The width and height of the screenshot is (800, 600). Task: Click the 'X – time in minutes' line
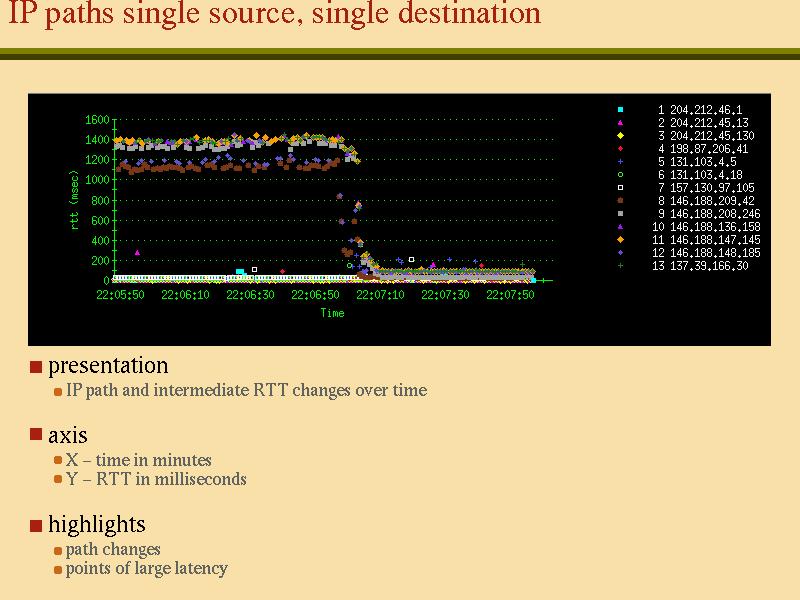pyautogui.click(x=138, y=460)
